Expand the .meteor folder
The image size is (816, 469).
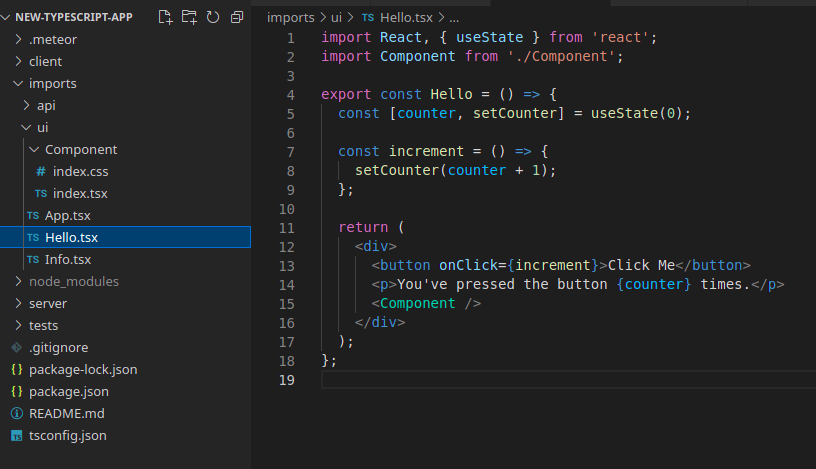tap(18, 39)
